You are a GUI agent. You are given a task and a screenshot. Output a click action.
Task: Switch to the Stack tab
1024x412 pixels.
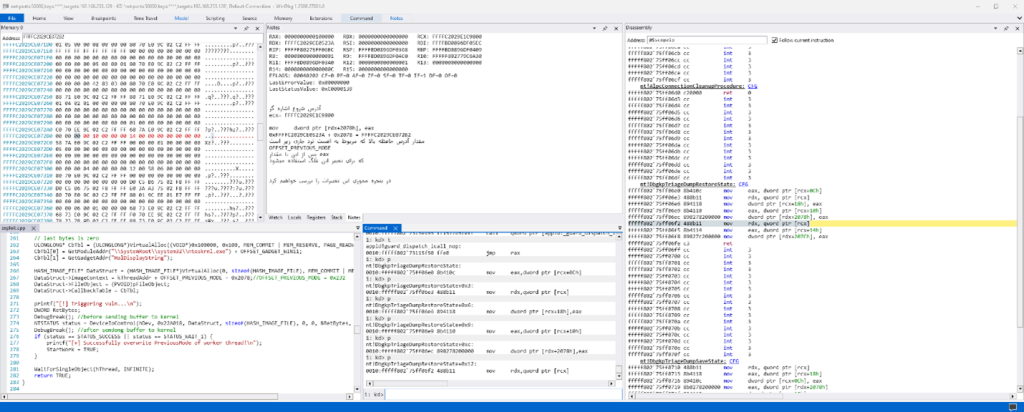(337, 217)
